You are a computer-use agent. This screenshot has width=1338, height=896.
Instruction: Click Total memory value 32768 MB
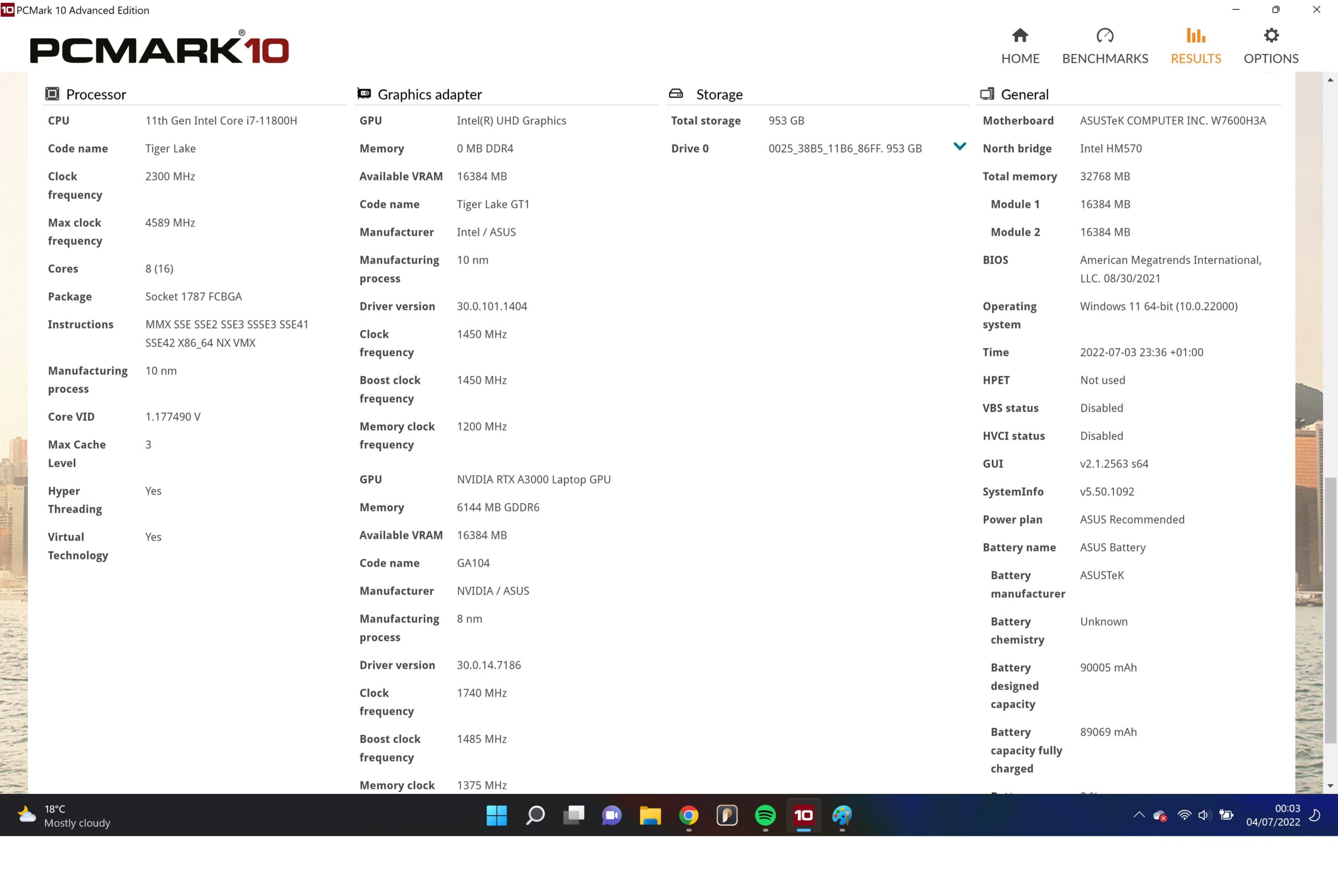point(1105,177)
